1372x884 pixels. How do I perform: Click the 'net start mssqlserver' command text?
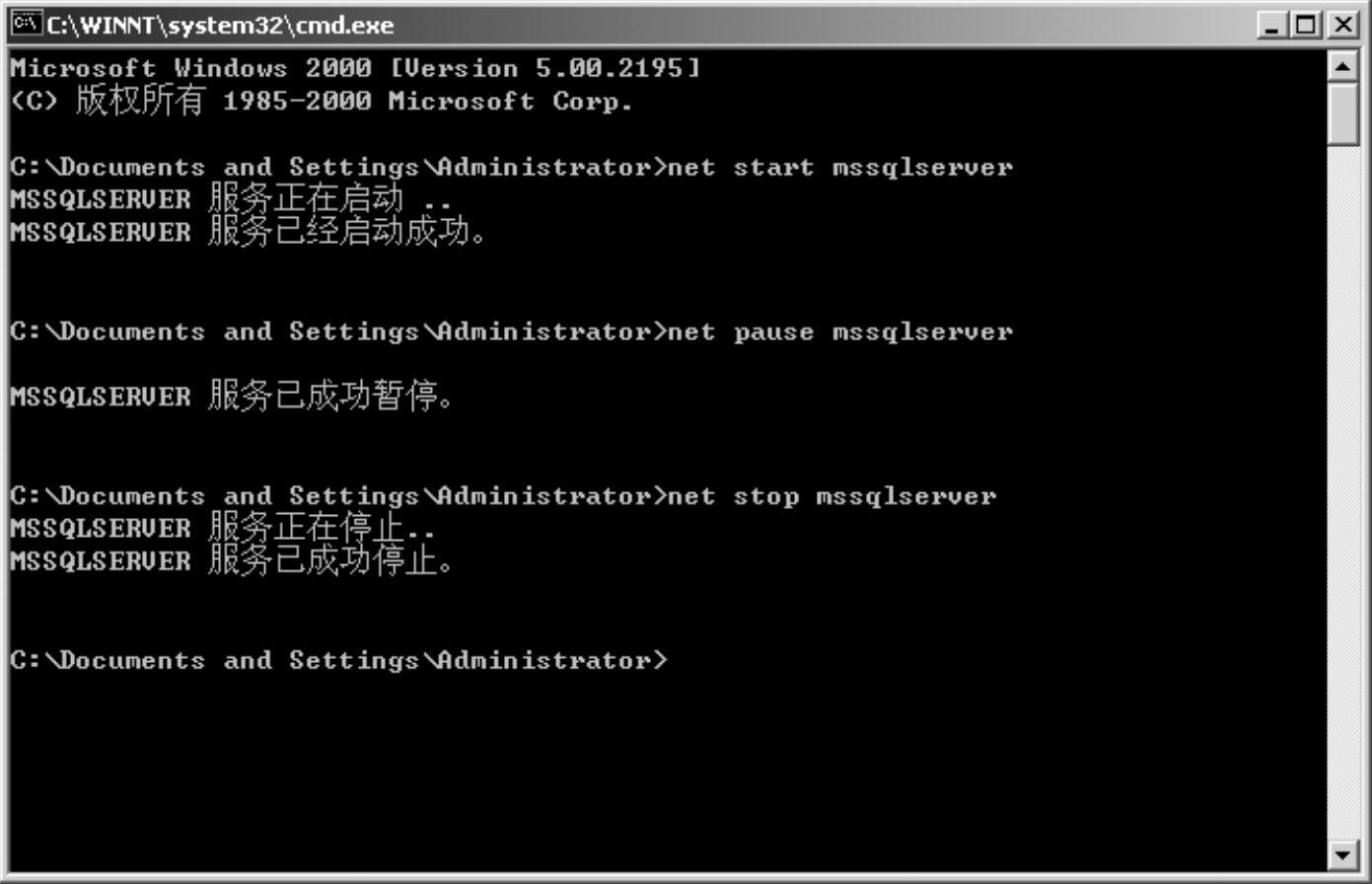(839, 167)
